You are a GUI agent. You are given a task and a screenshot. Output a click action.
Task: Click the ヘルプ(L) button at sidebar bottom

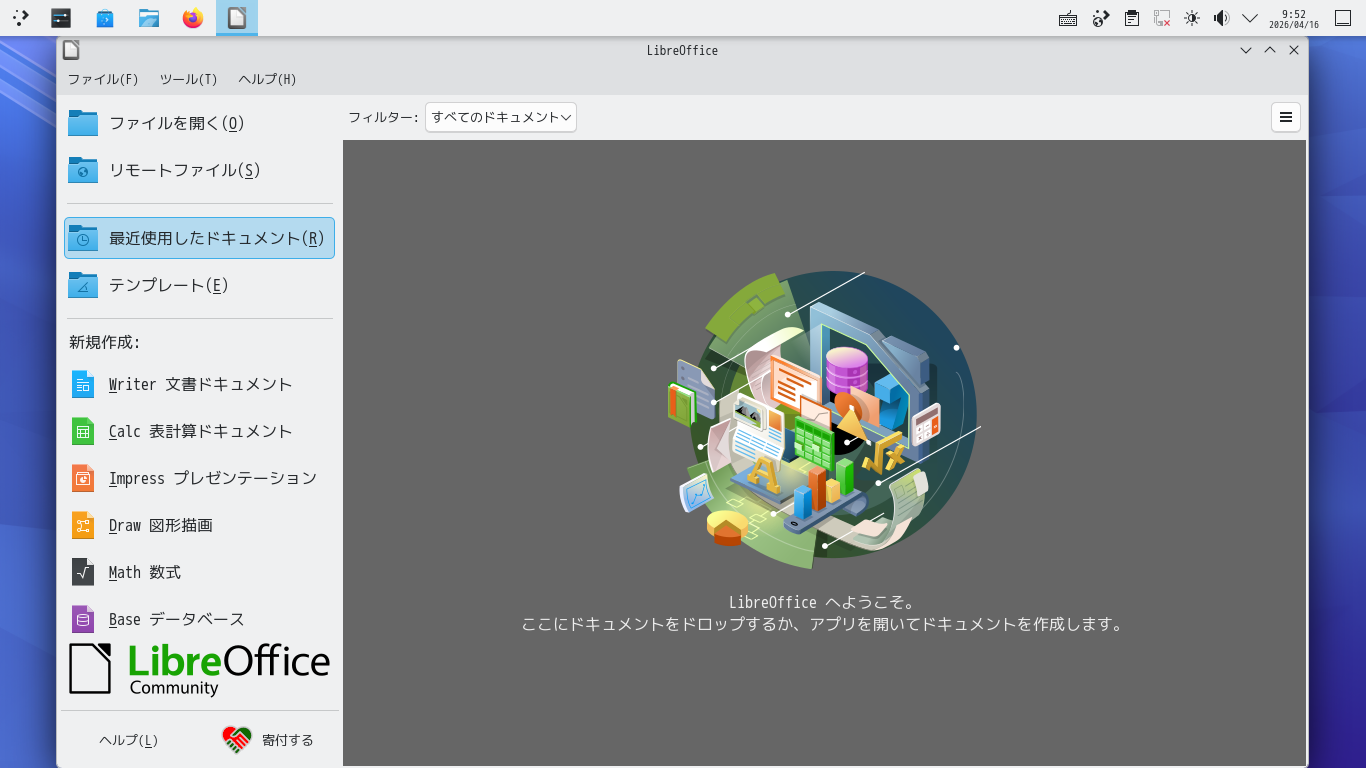point(129,740)
